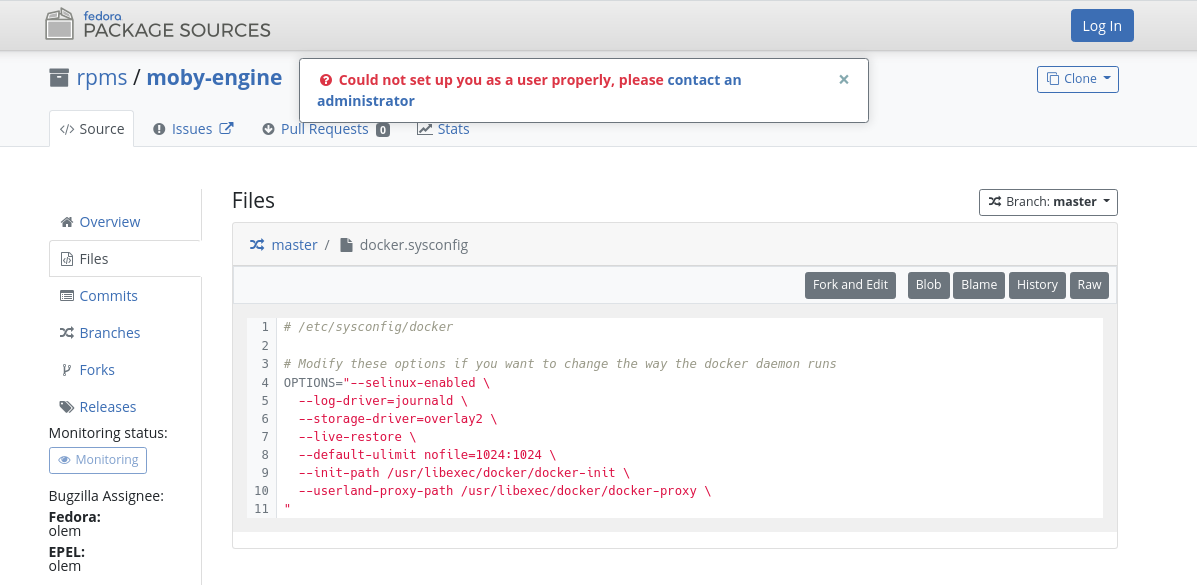Open the file History button
1197x585 pixels.
click(x=1037, y=285)
